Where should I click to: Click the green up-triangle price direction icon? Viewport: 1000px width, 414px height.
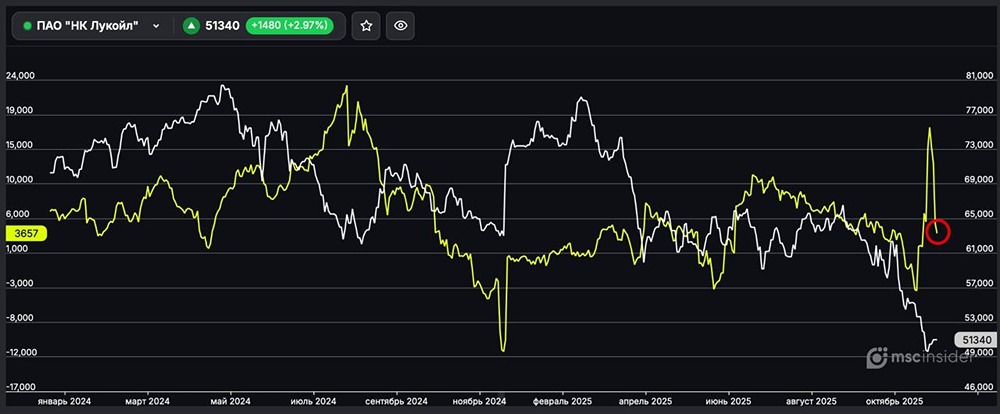pos(190,26)
